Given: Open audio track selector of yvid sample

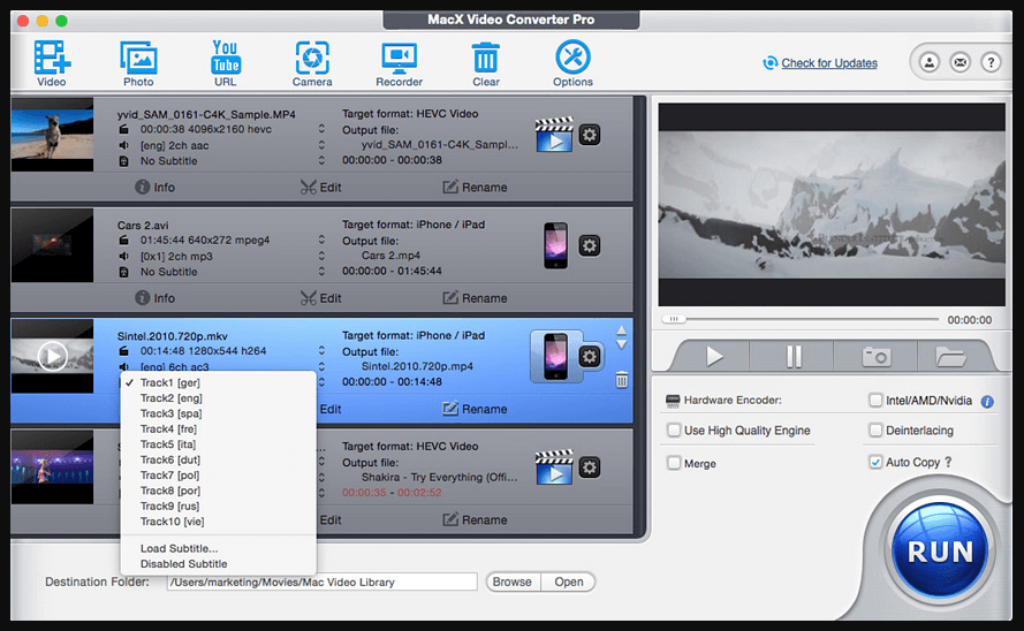Looking at the screenshot, I should [x=321, y=145].
